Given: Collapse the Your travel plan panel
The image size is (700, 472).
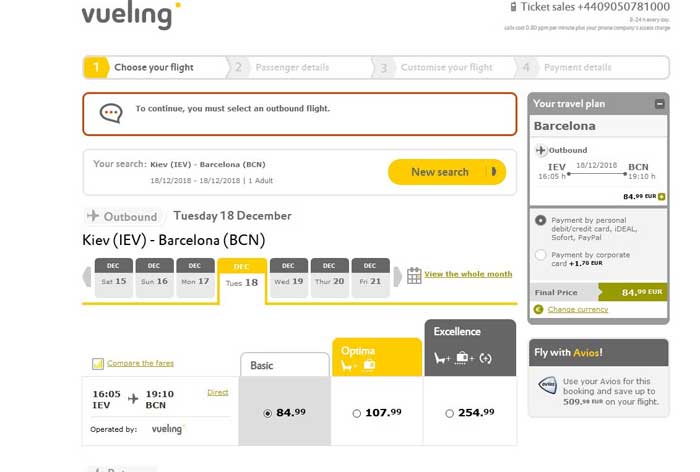Looking at the screenshot, I should click(659, 104).
